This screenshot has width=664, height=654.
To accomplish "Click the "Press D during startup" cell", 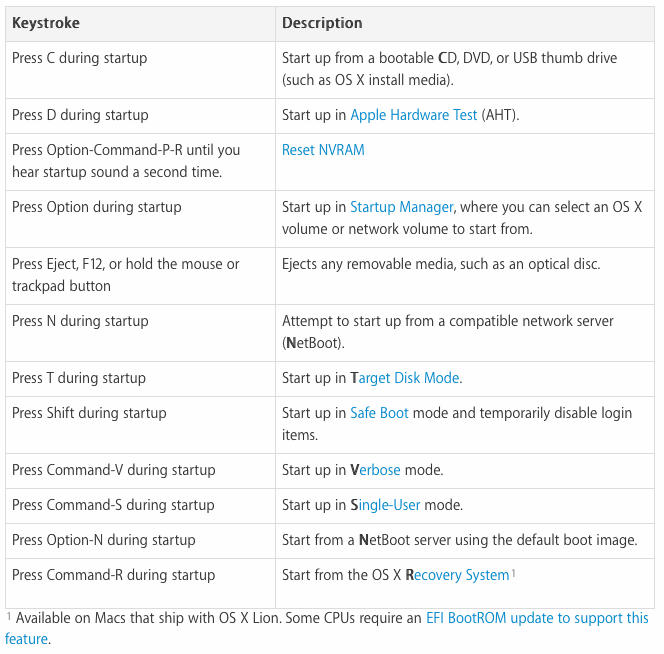I will coord(80,115).
